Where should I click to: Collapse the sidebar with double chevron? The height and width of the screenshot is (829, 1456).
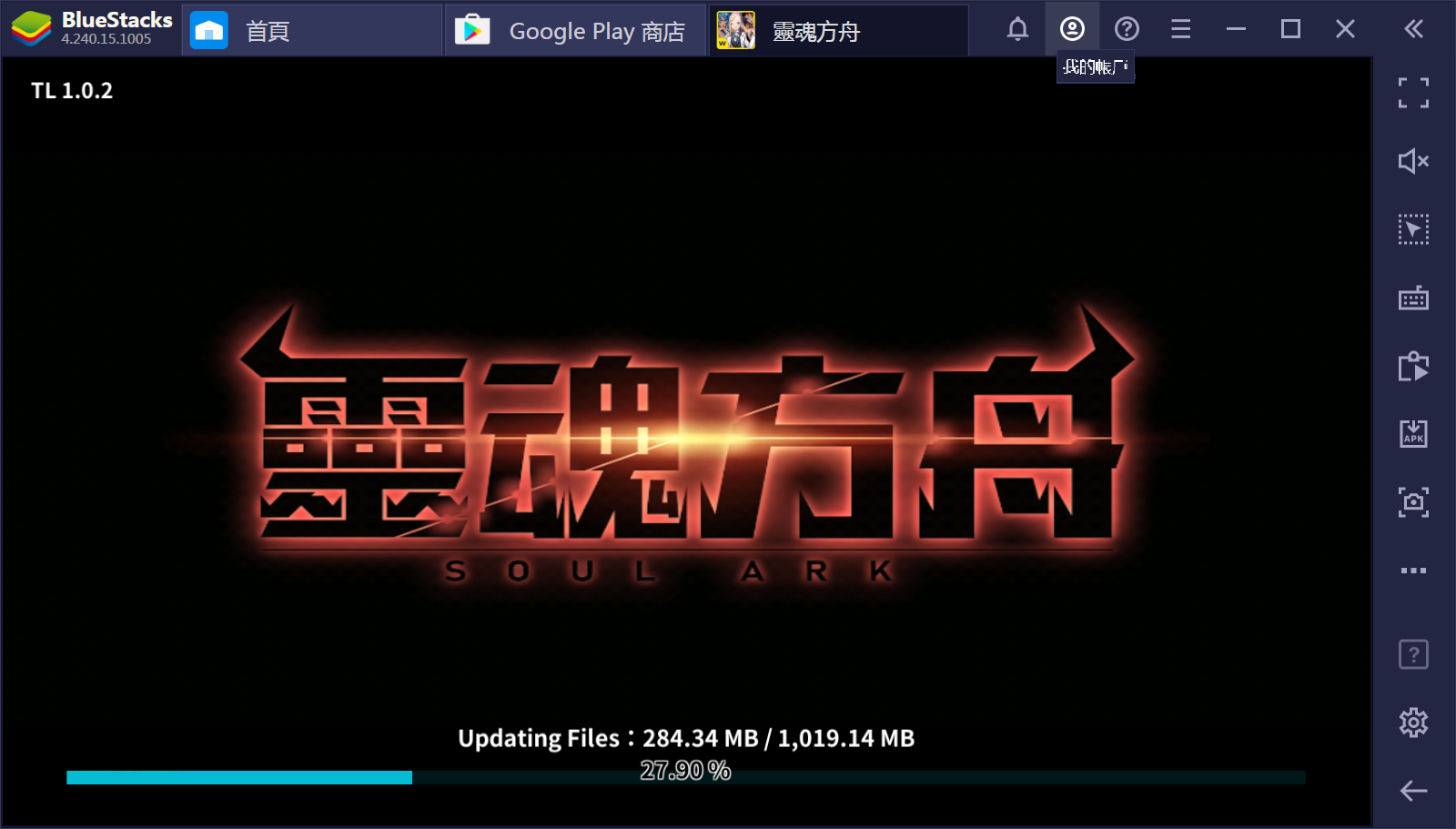(1413, 29)
